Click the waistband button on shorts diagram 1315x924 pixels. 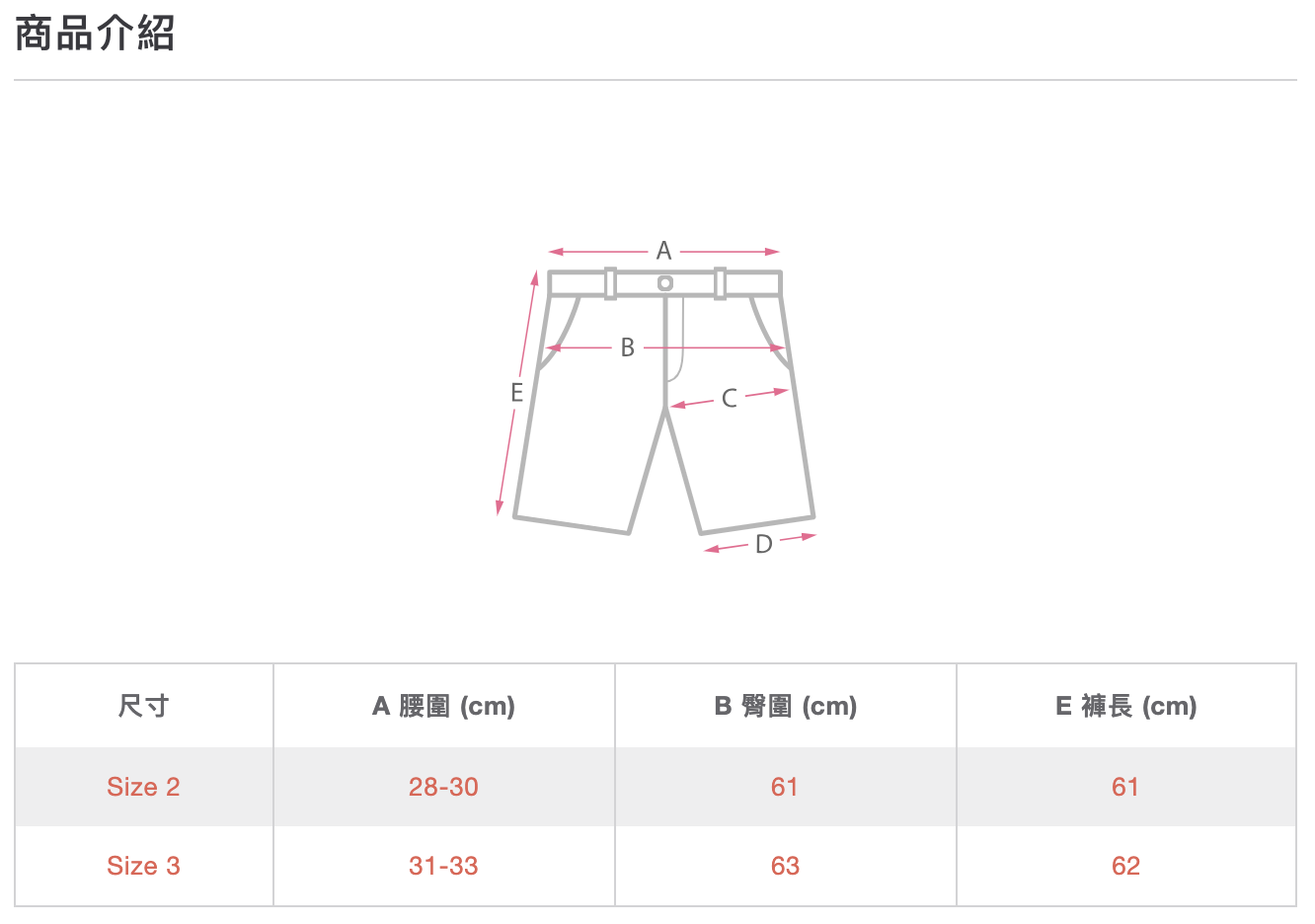(665, 283)
